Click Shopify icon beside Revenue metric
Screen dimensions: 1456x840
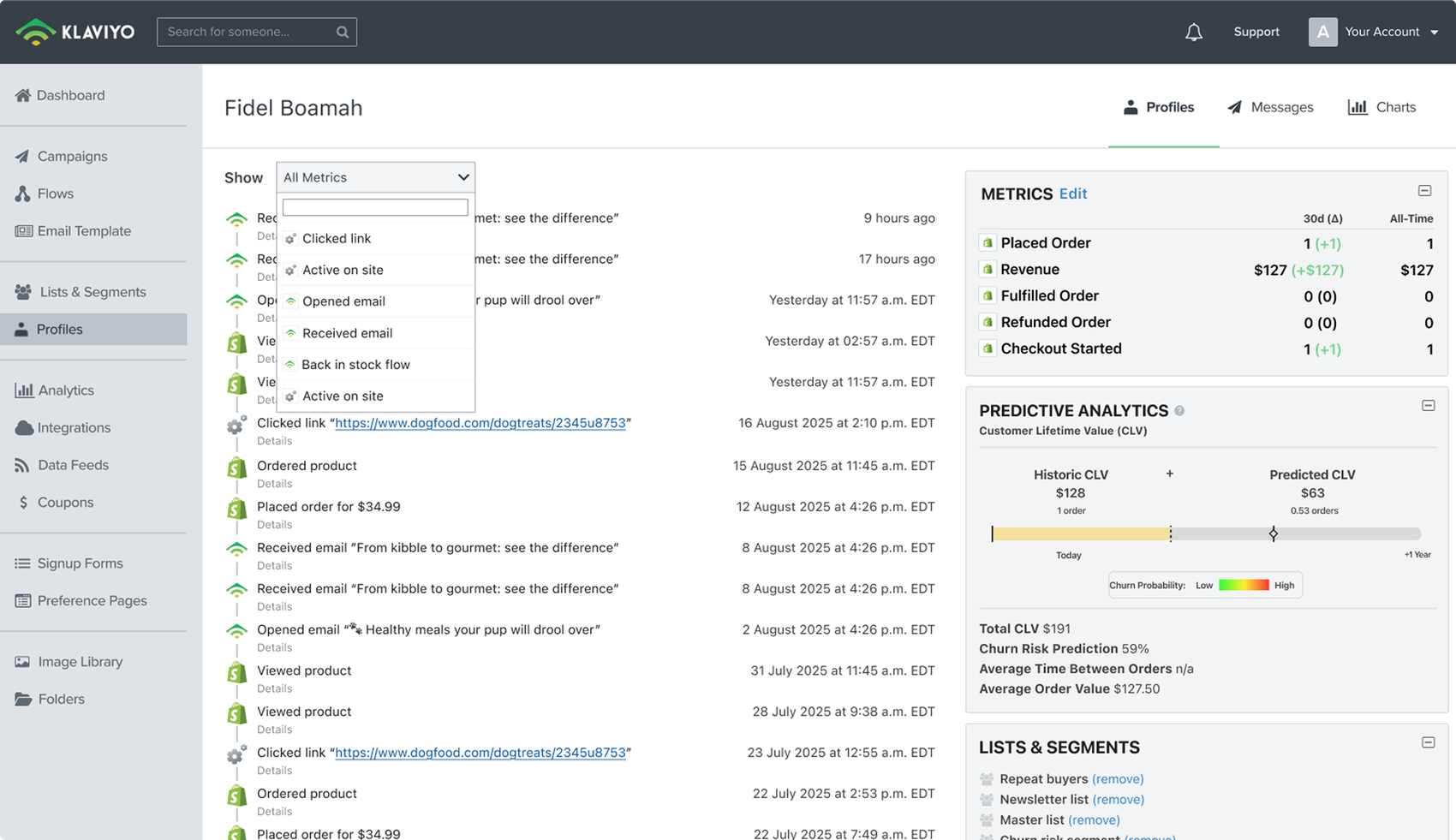[988, 270]
